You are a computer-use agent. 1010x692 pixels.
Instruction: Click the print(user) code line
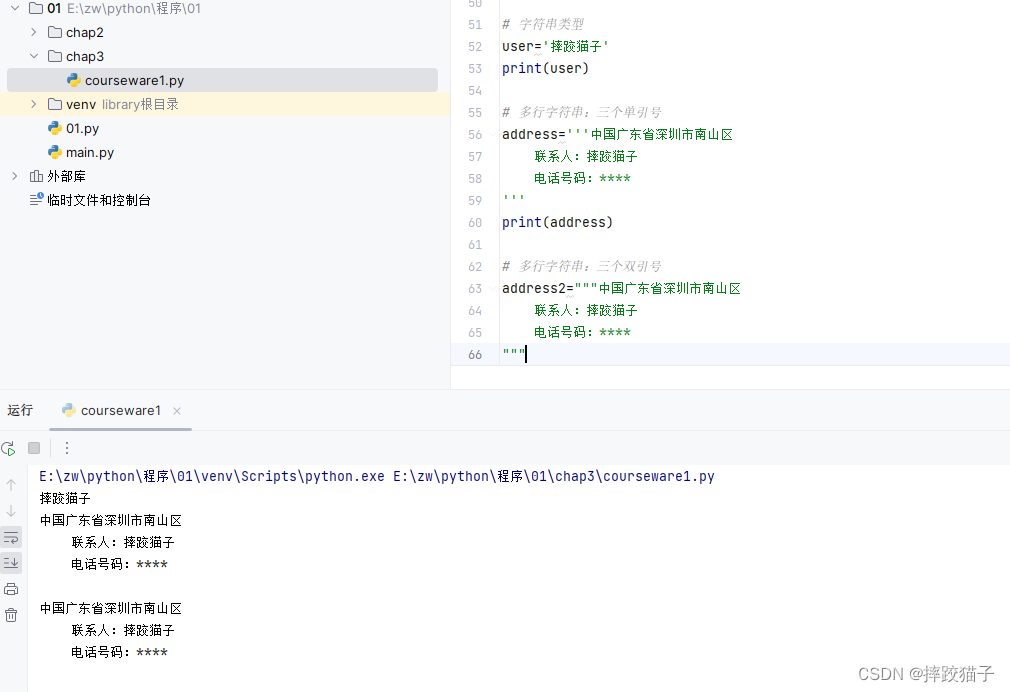pos(545,68)
